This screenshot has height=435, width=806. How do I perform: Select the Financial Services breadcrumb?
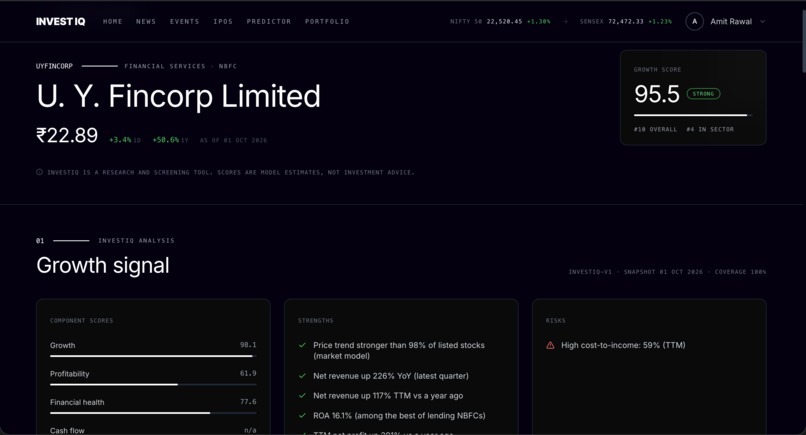click(x=164, y=66)
